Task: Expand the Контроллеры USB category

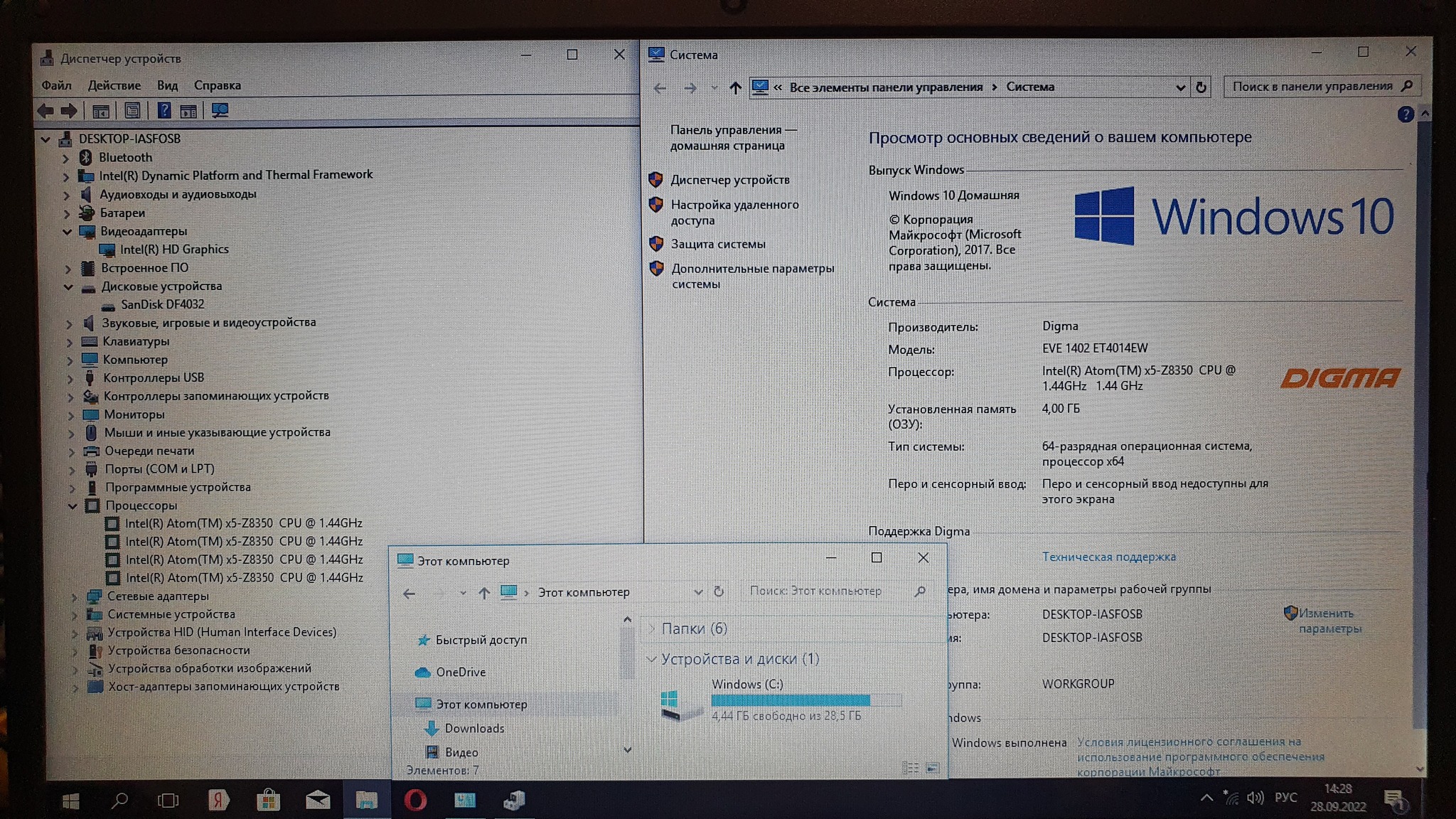Action: click(x=70, y=378)
